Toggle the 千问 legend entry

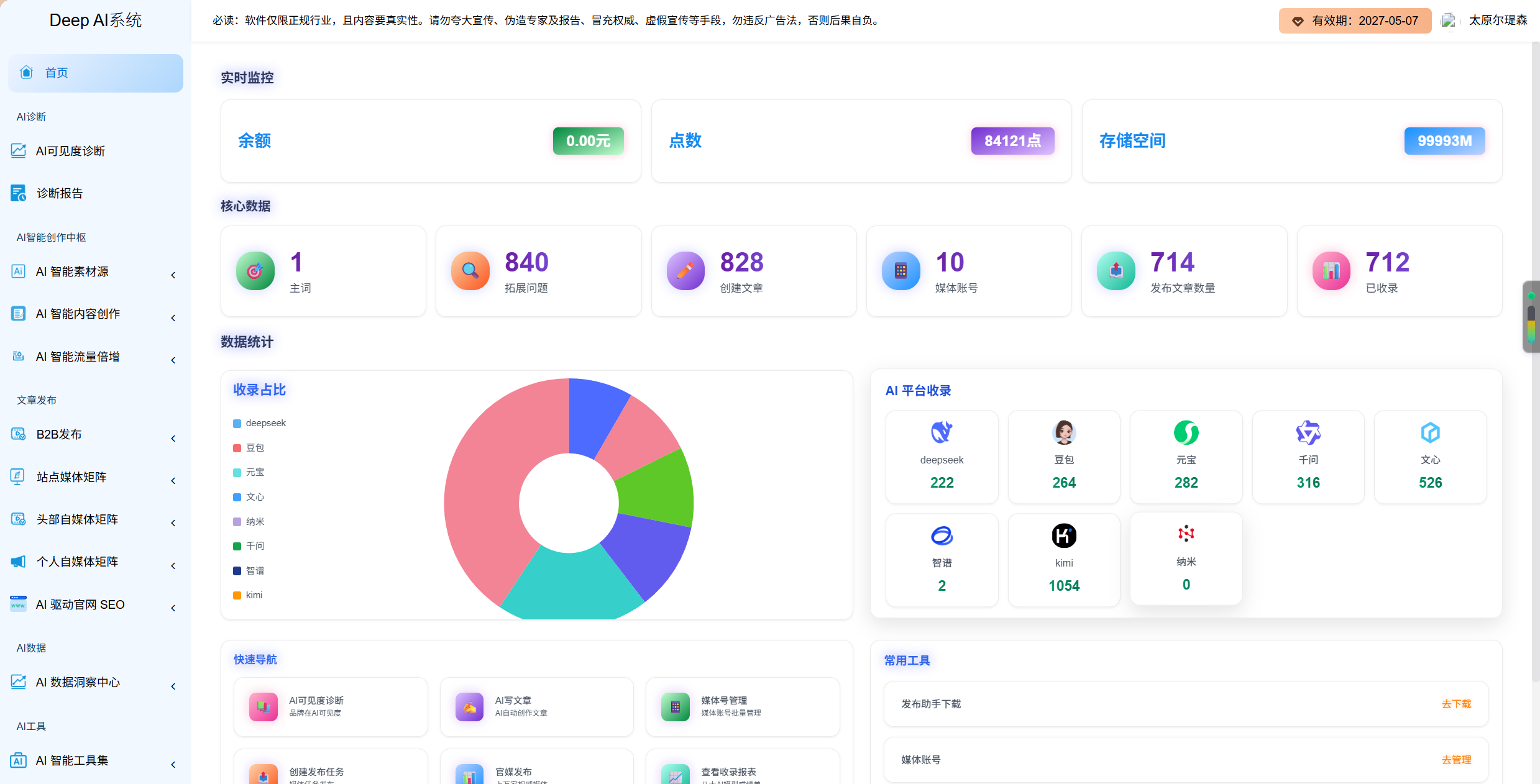tap(249, 545)
